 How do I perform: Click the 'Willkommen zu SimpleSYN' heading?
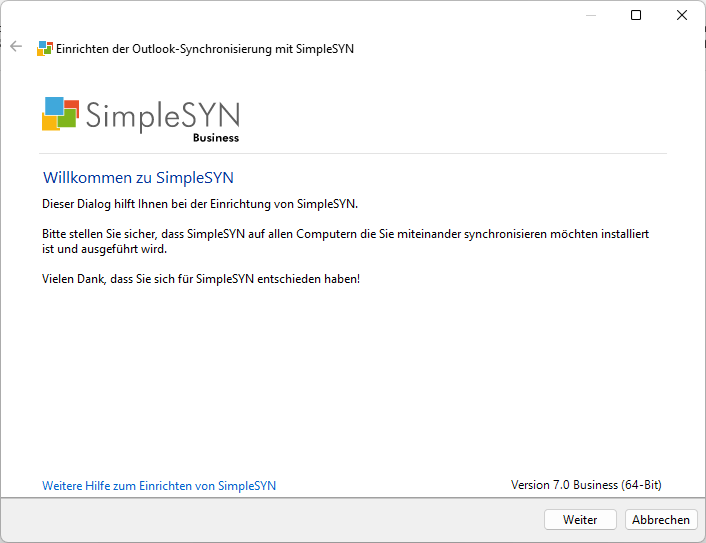138,178
